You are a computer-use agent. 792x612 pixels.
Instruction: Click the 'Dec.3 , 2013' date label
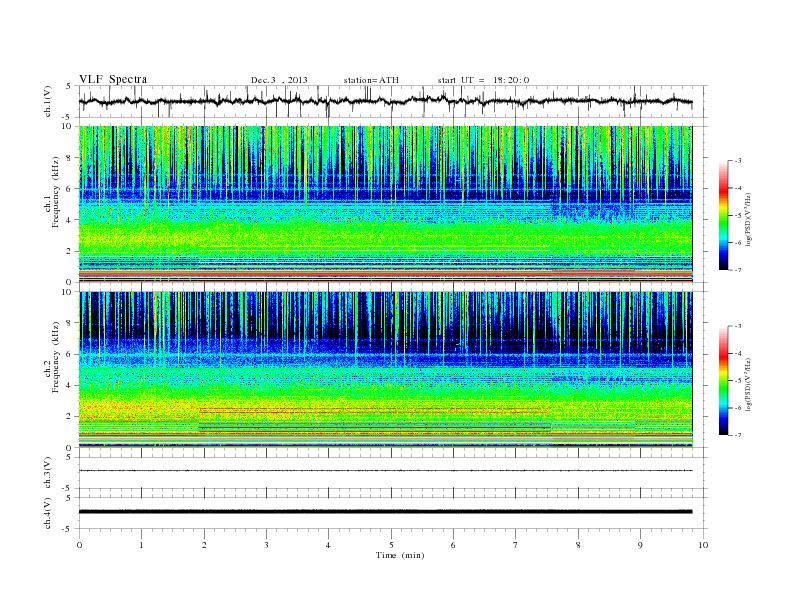279,80
